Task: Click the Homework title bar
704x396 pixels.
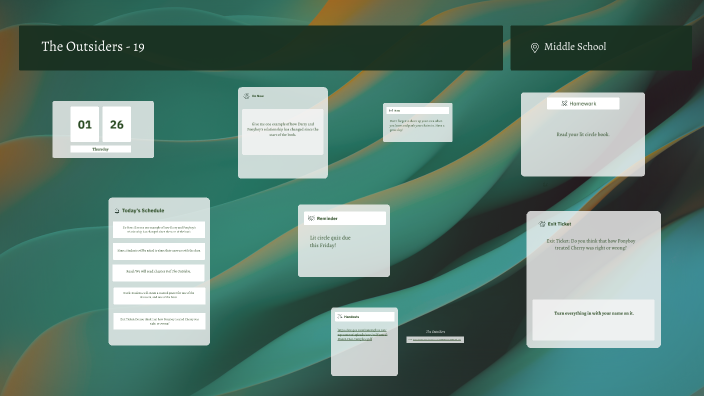Action: [583, 104]
